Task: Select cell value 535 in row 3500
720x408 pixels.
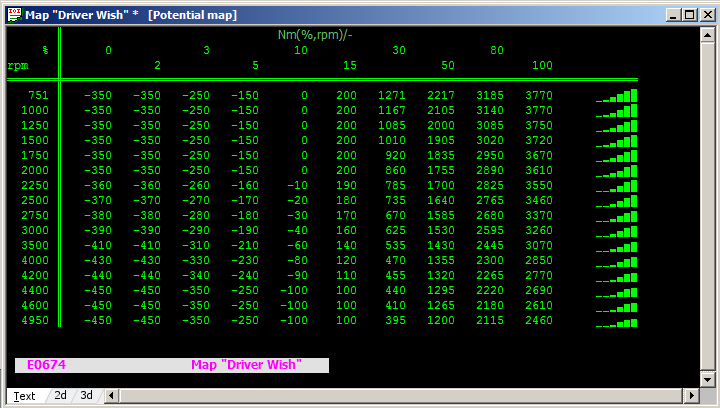Action: [x=395, y=246]
